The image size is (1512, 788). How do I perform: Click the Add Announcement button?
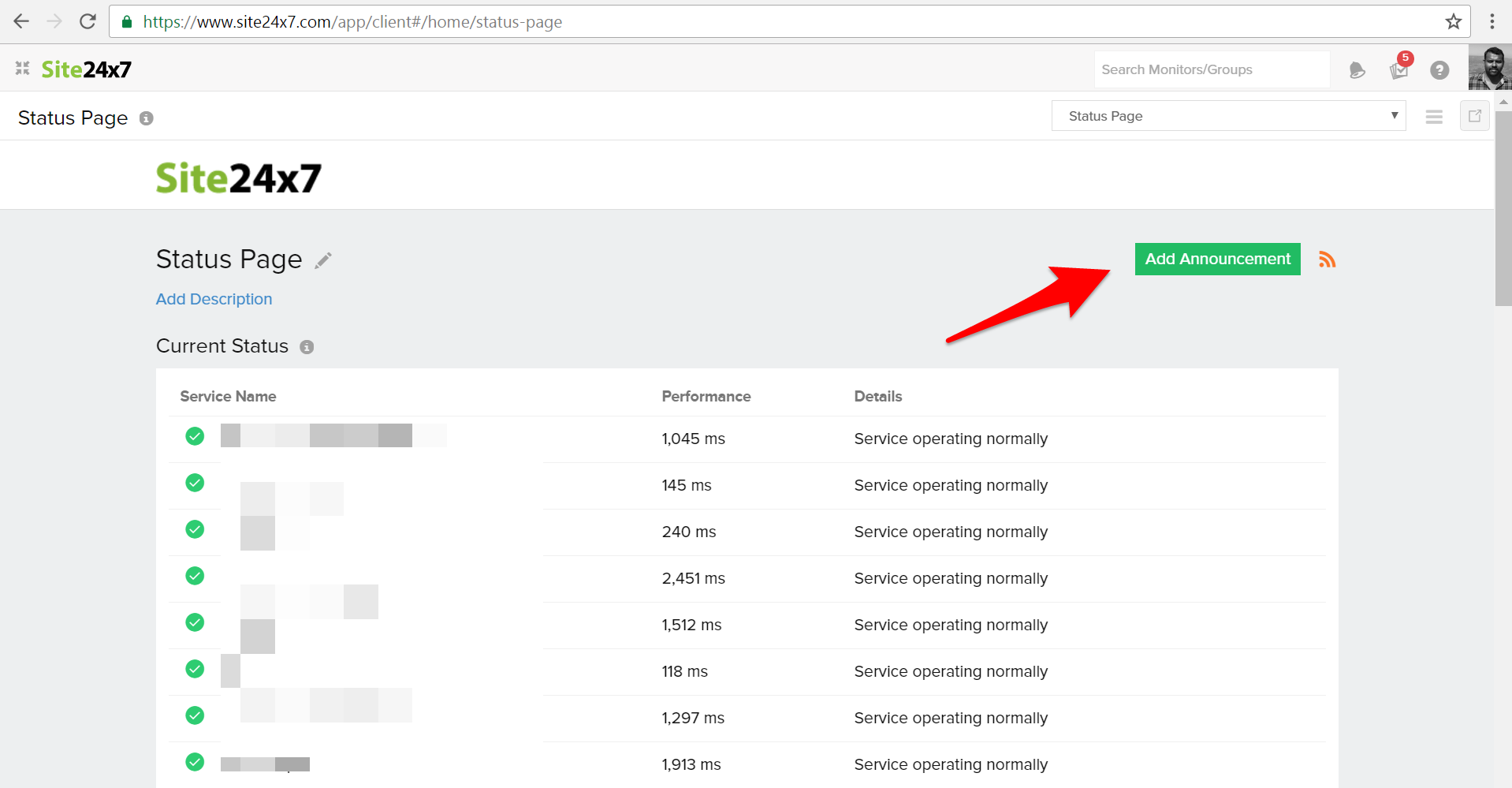click(x=1217, y=259)
